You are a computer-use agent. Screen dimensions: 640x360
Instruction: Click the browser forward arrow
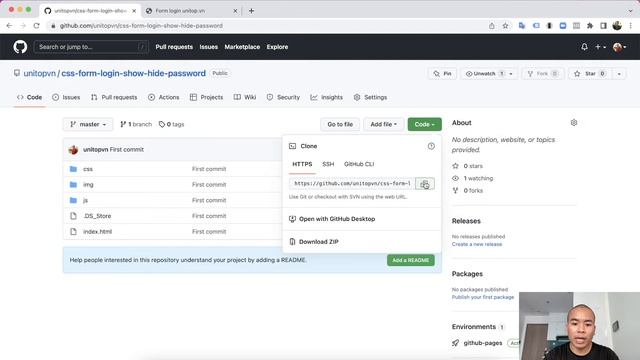23,26
